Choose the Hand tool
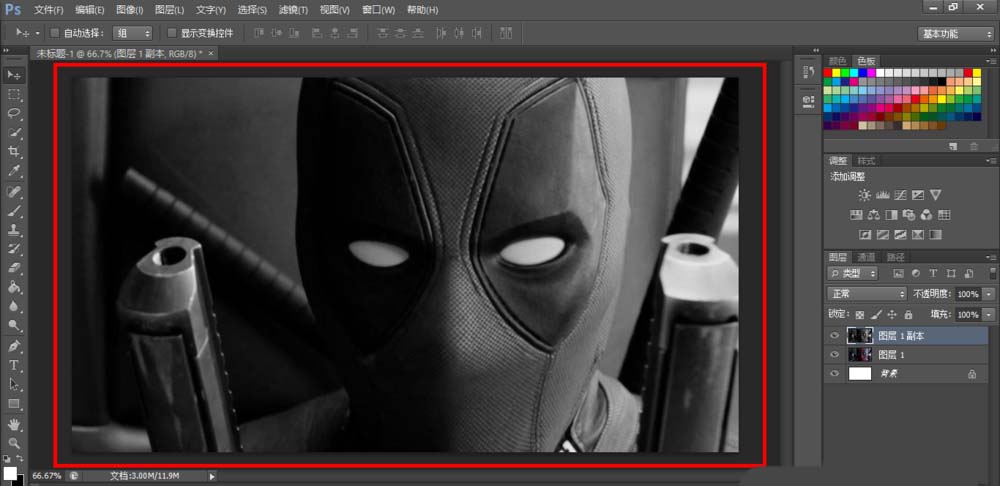 [14, 423]
